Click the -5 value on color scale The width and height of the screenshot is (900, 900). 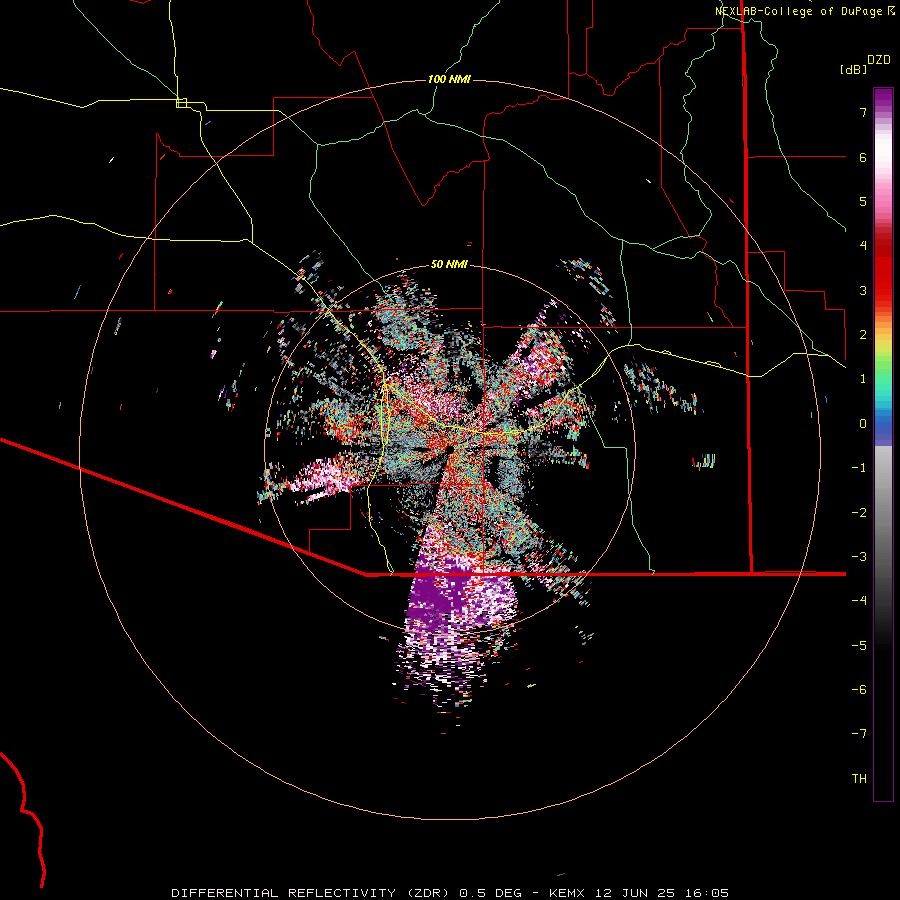tap(859, 645)
